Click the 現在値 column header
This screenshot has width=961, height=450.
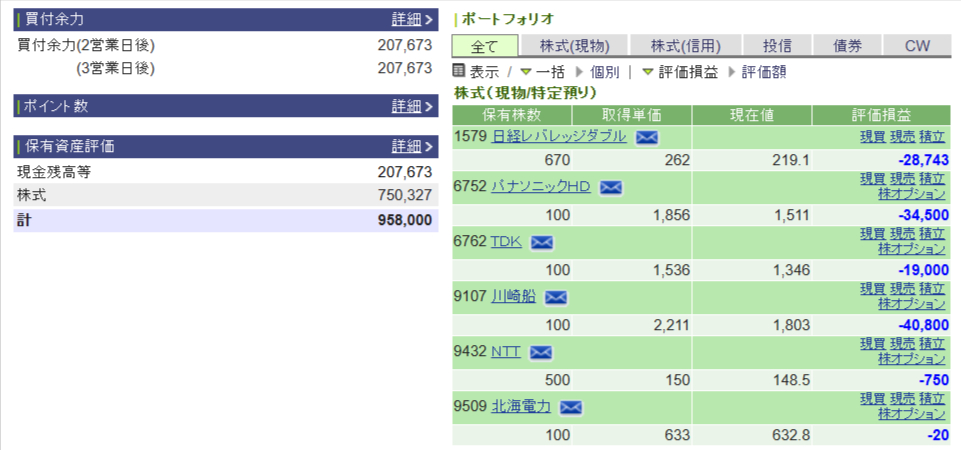tap(752, 115)
